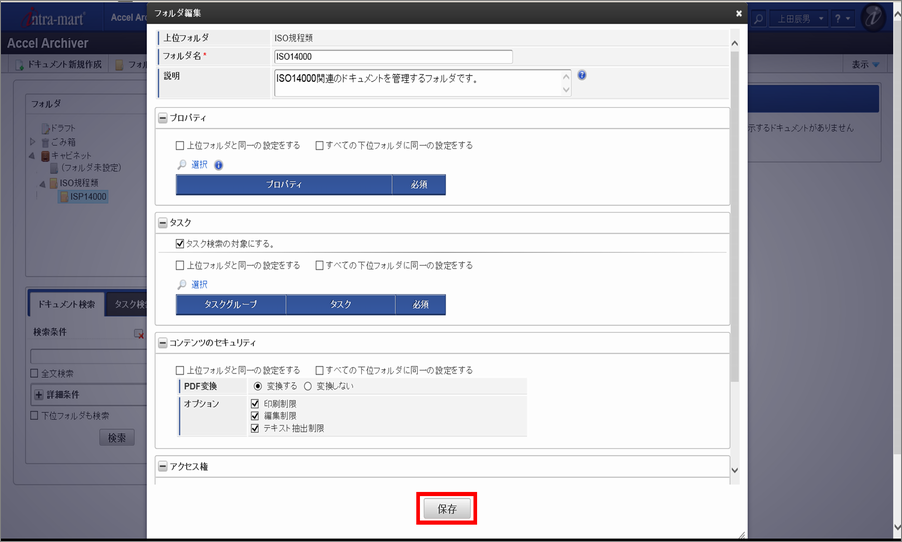Click description textarea scroll-up arrow
902x542 pixels.
(x=566, y=77)
